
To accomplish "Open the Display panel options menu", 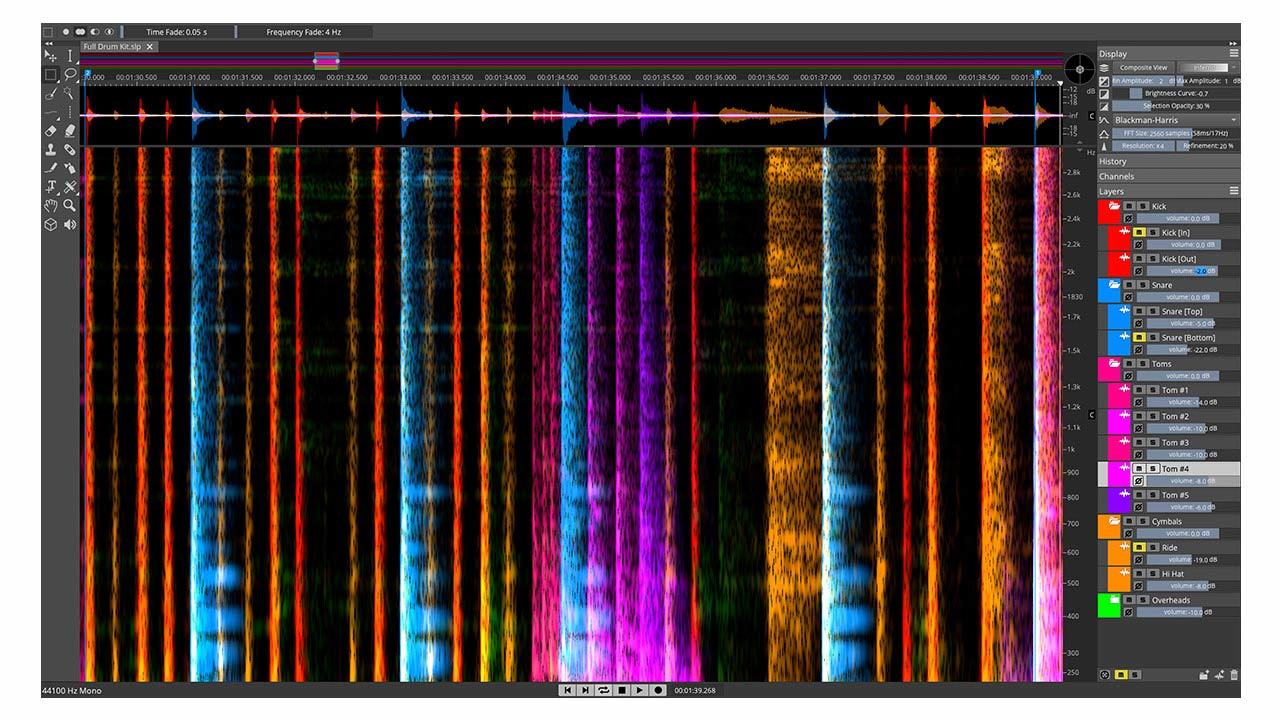I will (x=1234, y=53).
